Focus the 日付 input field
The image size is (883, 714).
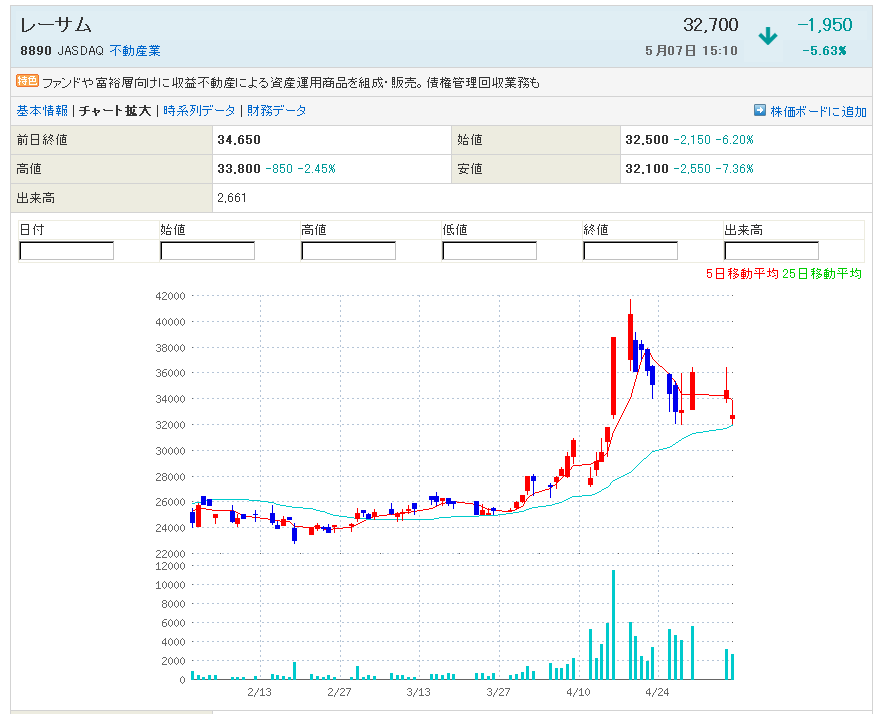click(x=66, y=250)
